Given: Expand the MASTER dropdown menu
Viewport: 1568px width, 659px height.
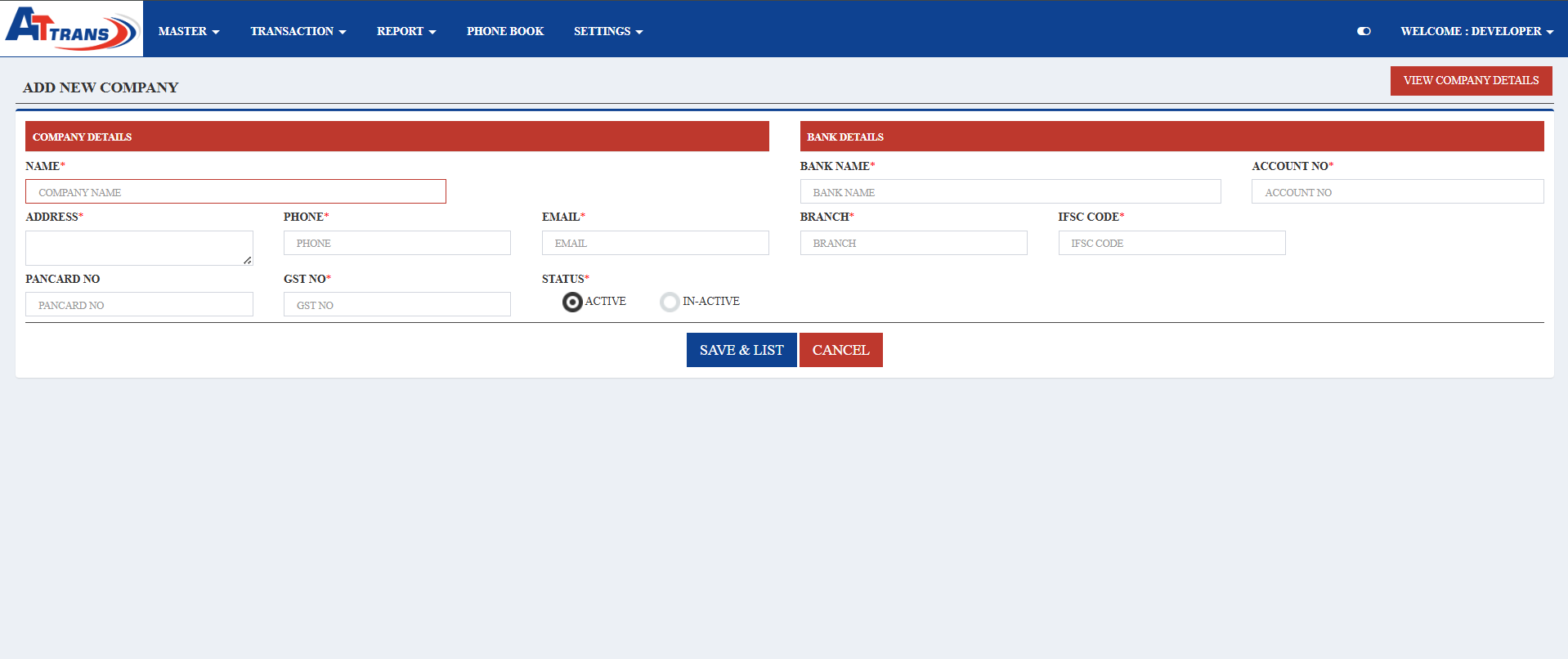Looking at the screenshot, I should tap(189, 31).
